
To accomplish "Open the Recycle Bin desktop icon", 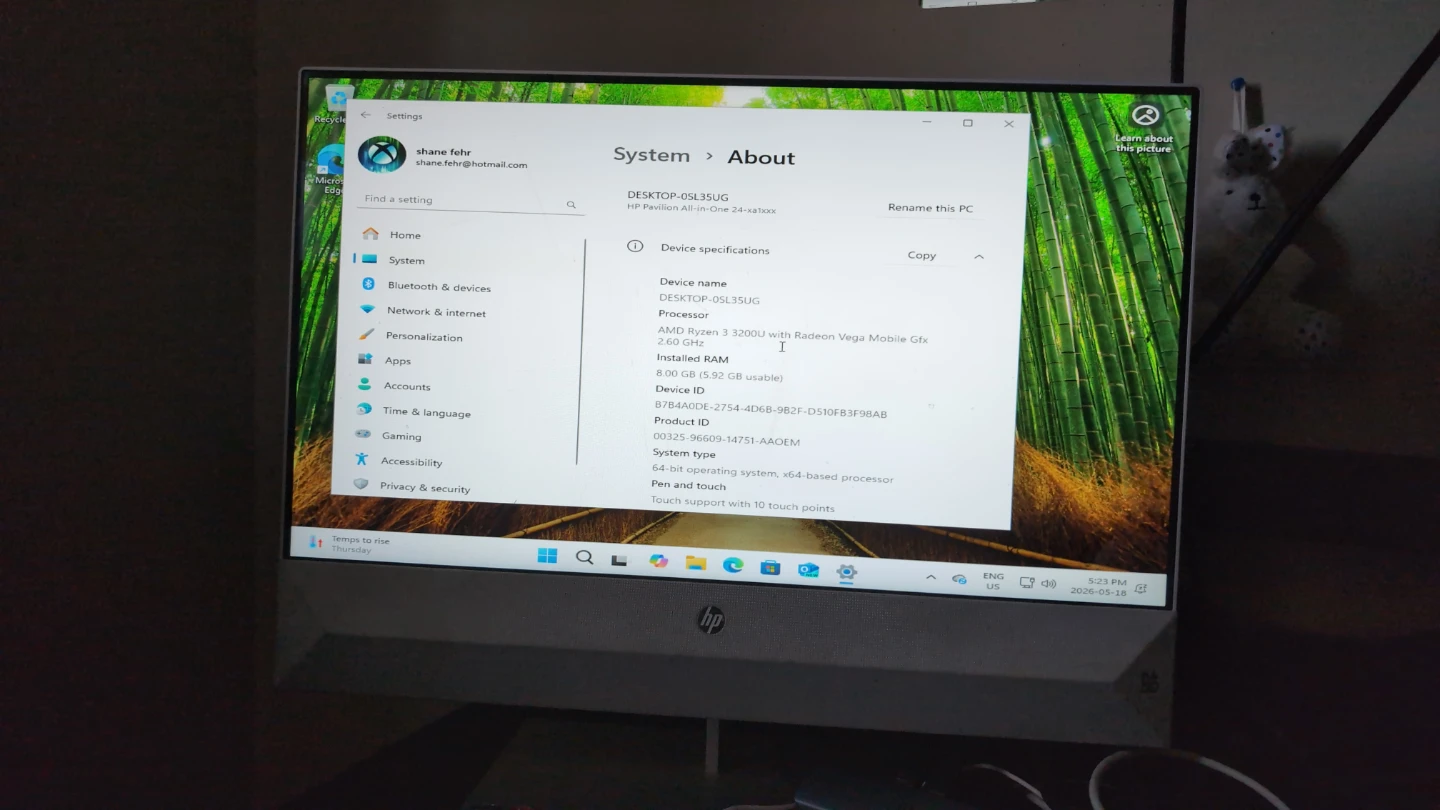I will (333, 104).
